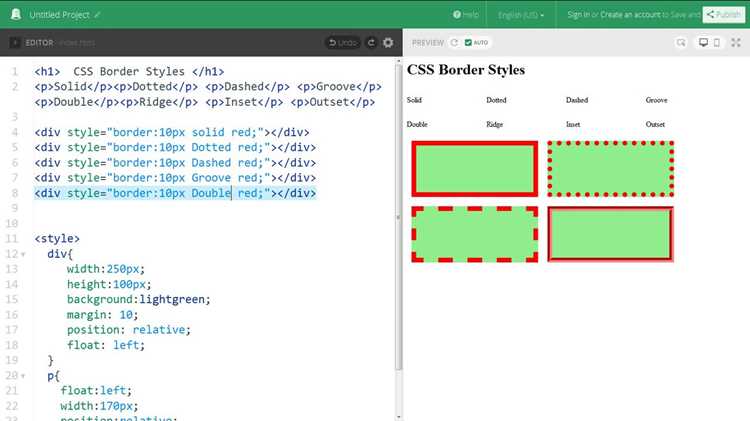750x421 pixels.
Task: Click the Publish button
Action: (724, 14)
